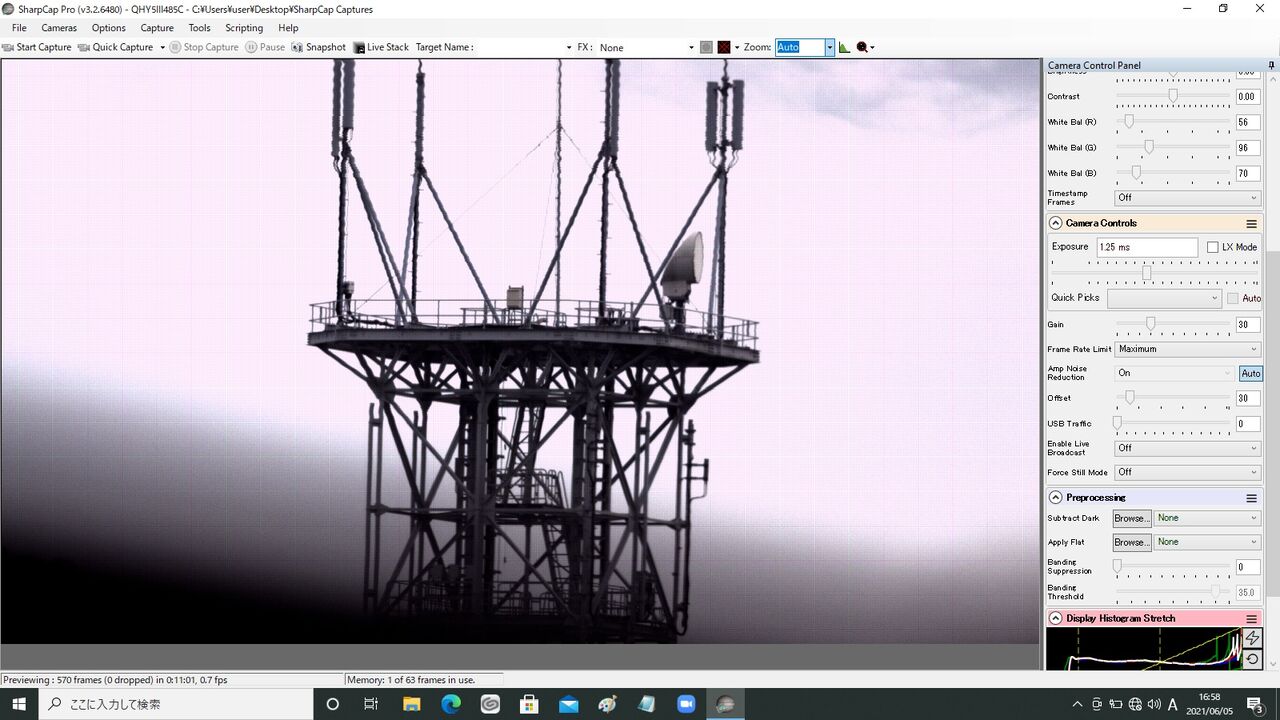The width and height of the screenshot is (1280, 720).
Task: Open the Zoom level dropdown arrow
Action: [829, 47]
